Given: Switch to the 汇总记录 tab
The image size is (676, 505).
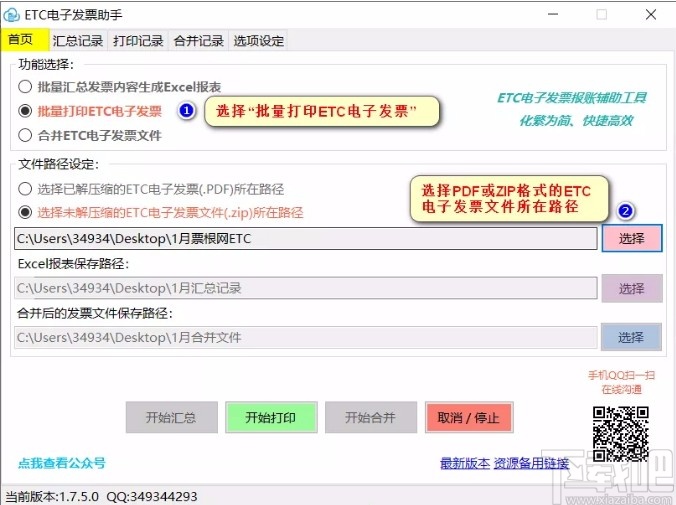Looking at the screenshot, I should pos(78,41).
